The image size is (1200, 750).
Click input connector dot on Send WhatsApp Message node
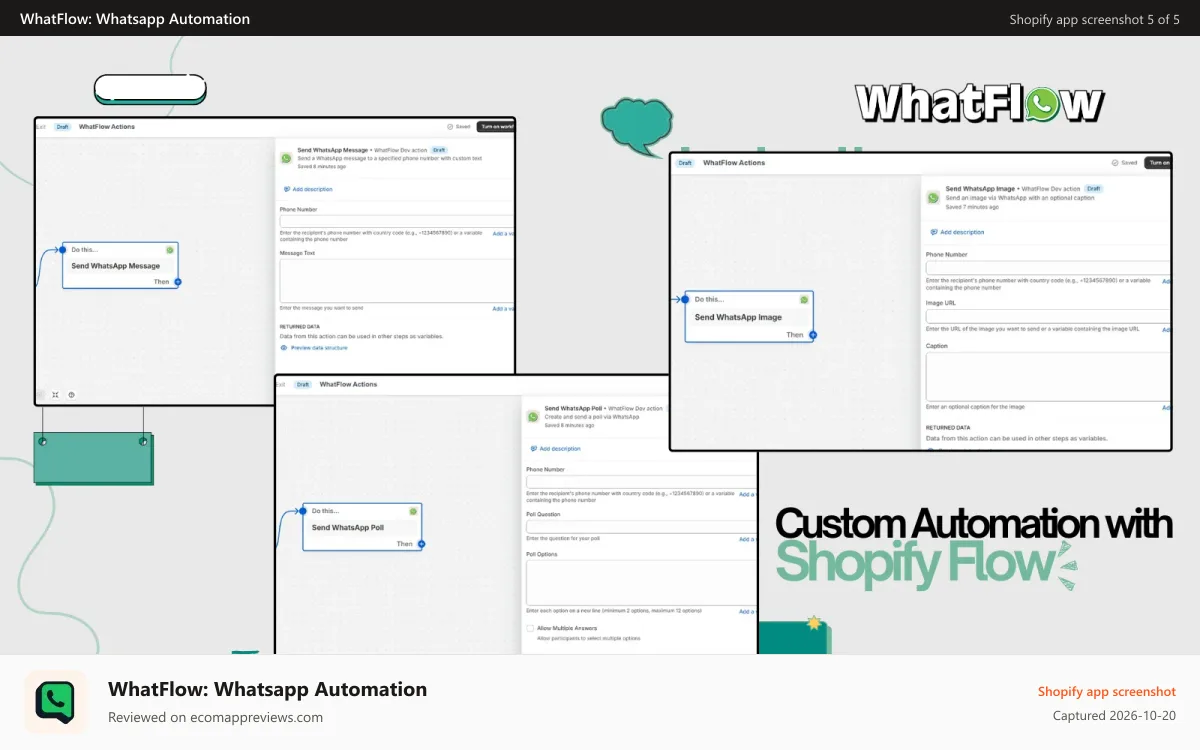point(62,249)
